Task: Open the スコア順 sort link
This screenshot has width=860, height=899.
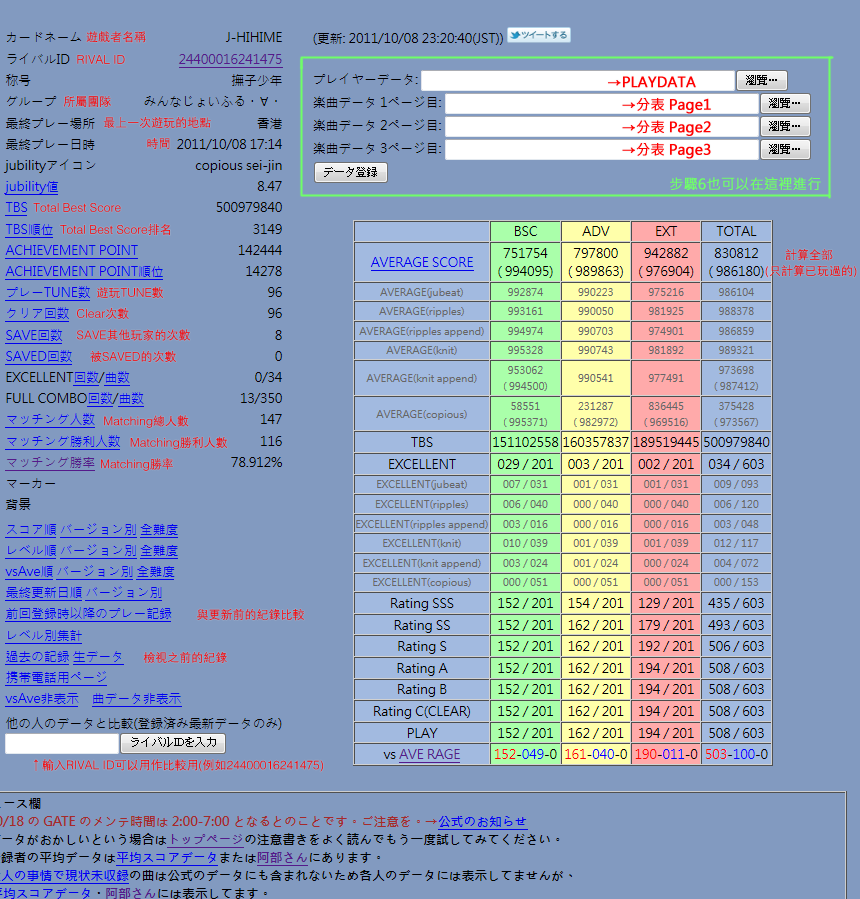Action: (30, 530)
